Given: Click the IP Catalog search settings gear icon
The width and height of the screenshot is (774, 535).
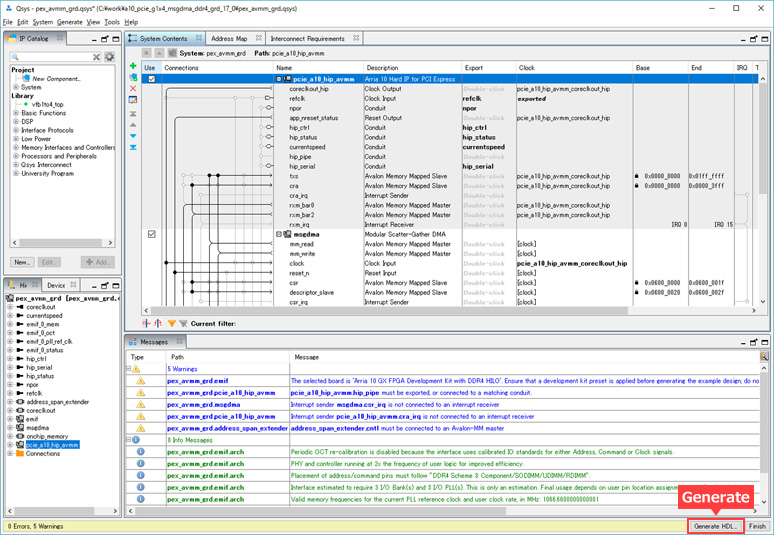Looking at the screenshot, I should pyautogui.click(x=110, y=57).
